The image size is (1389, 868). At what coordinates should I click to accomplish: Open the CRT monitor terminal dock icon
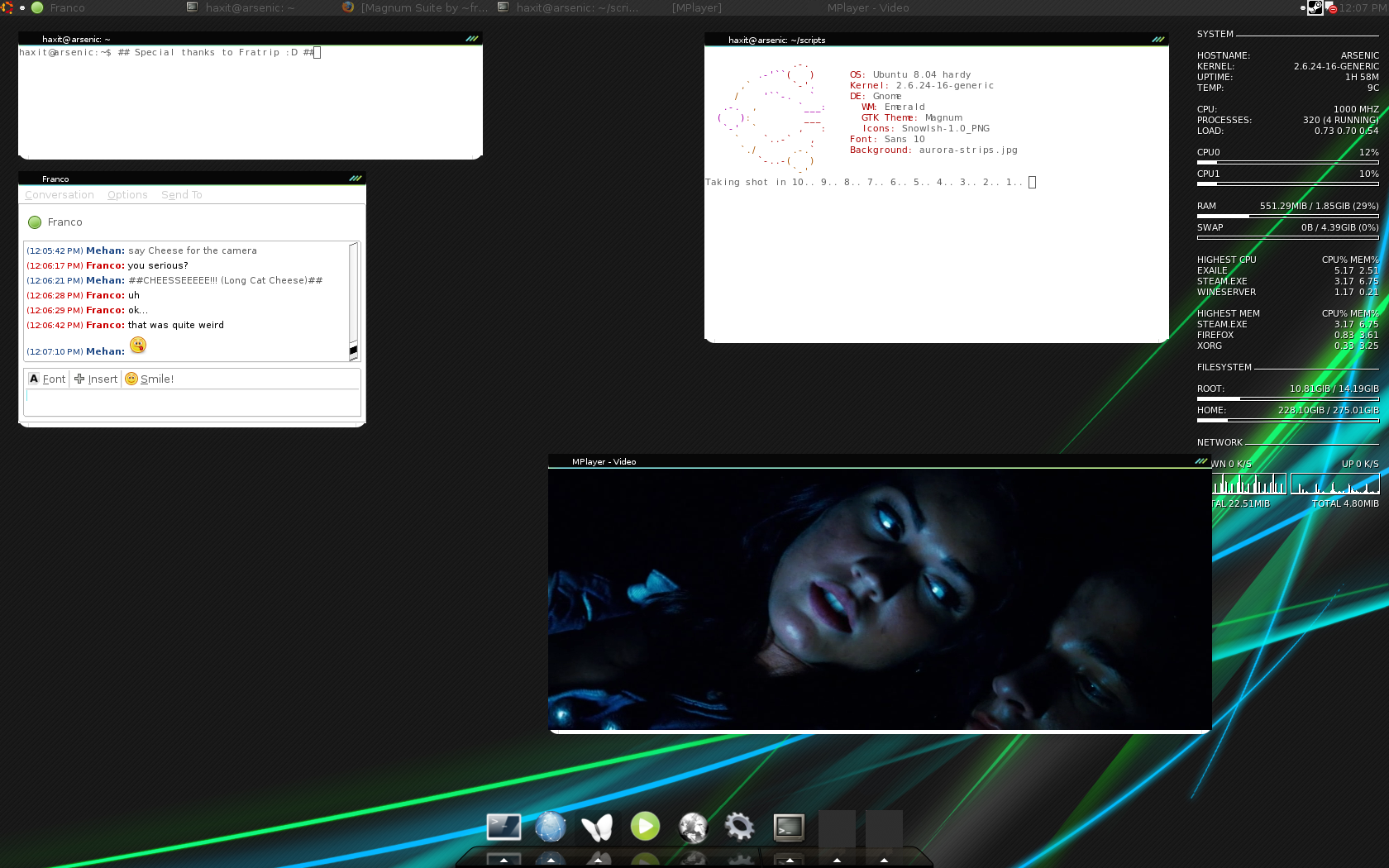789,827
